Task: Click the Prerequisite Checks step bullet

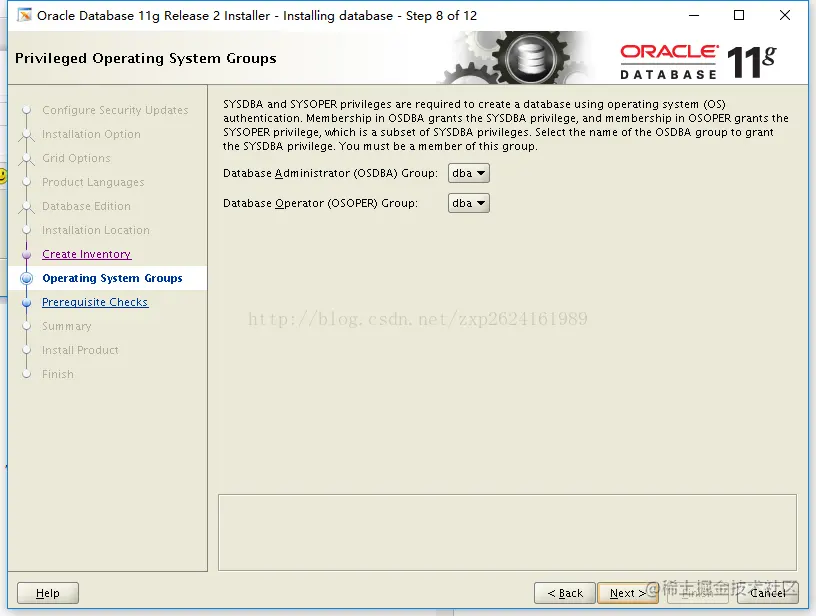Action: coord(27,302)
